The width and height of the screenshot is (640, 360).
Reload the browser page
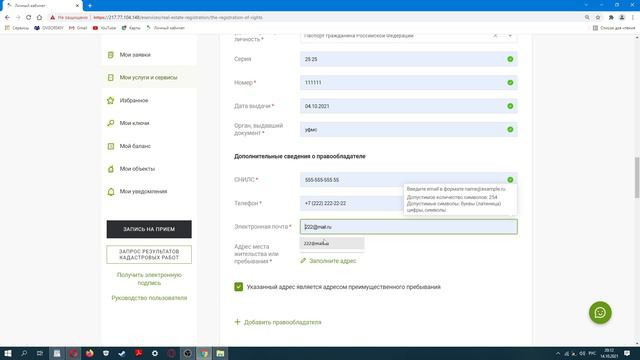29,18
